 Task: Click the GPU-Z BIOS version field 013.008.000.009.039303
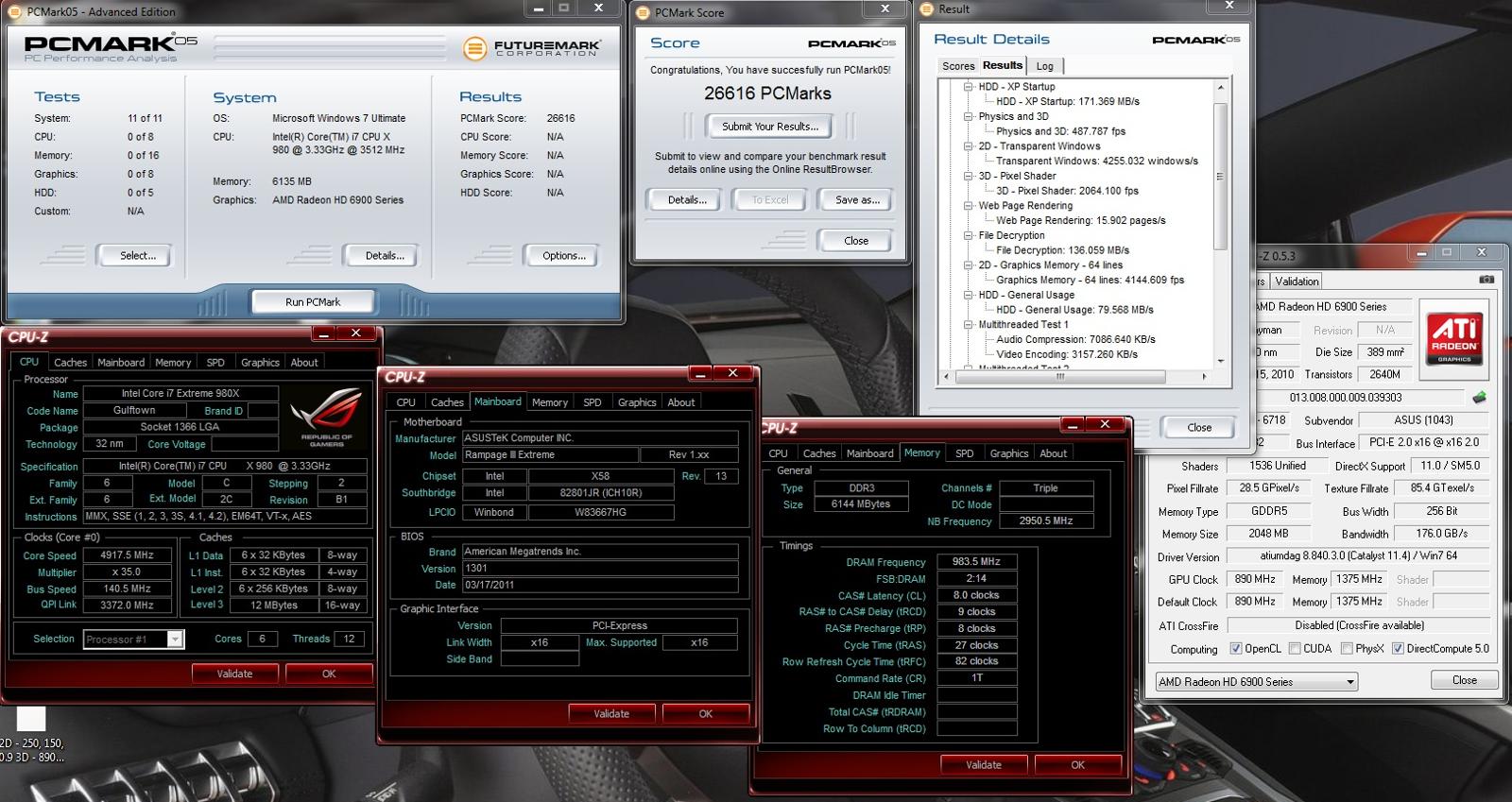coord(1360,398)
